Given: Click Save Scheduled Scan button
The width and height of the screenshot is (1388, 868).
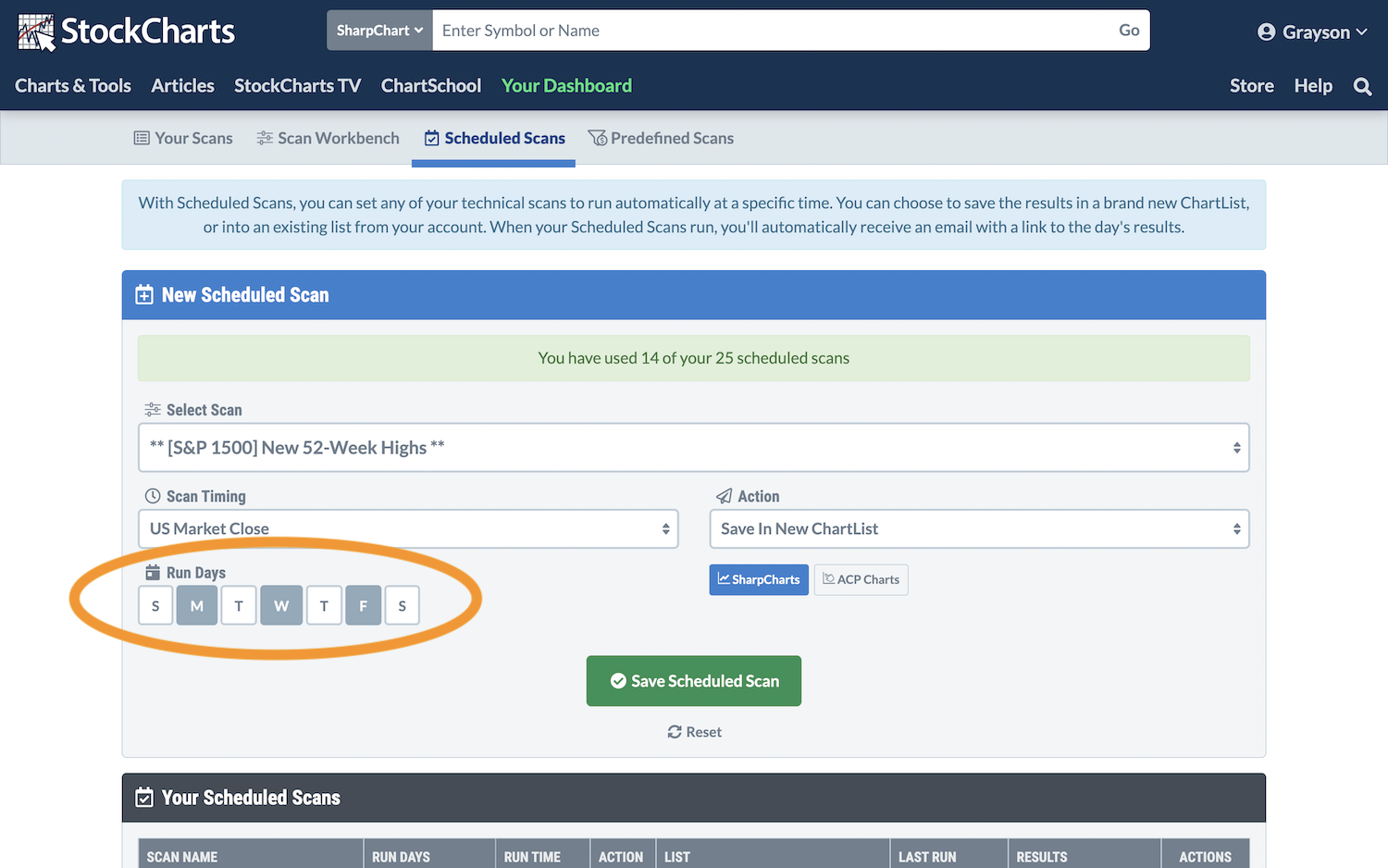Looking at the screenshot, I should 694,681.
